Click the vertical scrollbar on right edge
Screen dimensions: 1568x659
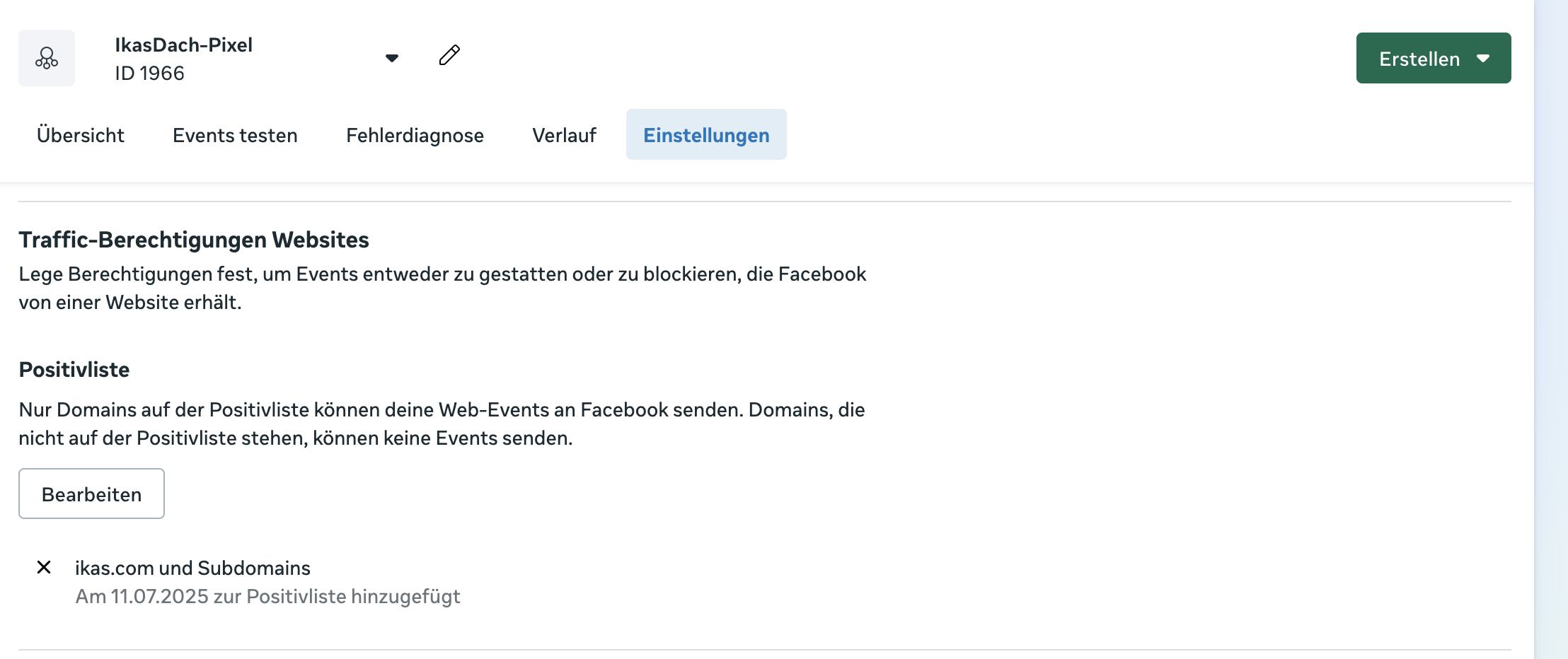click(1551, 329)
